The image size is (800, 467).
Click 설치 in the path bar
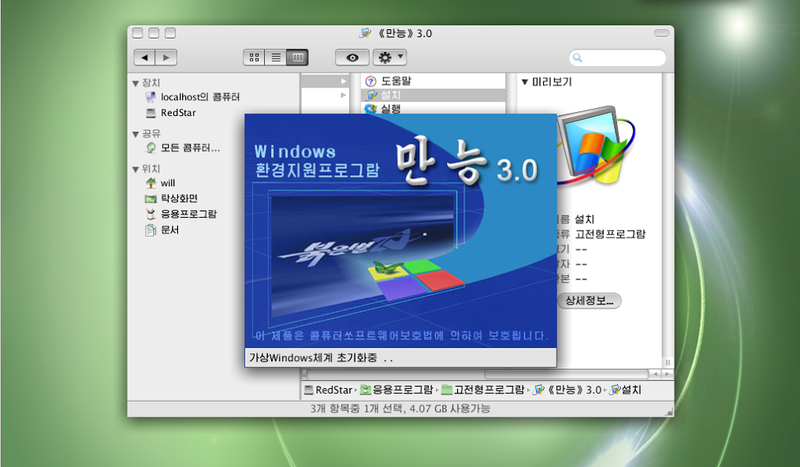coord(631,390)
